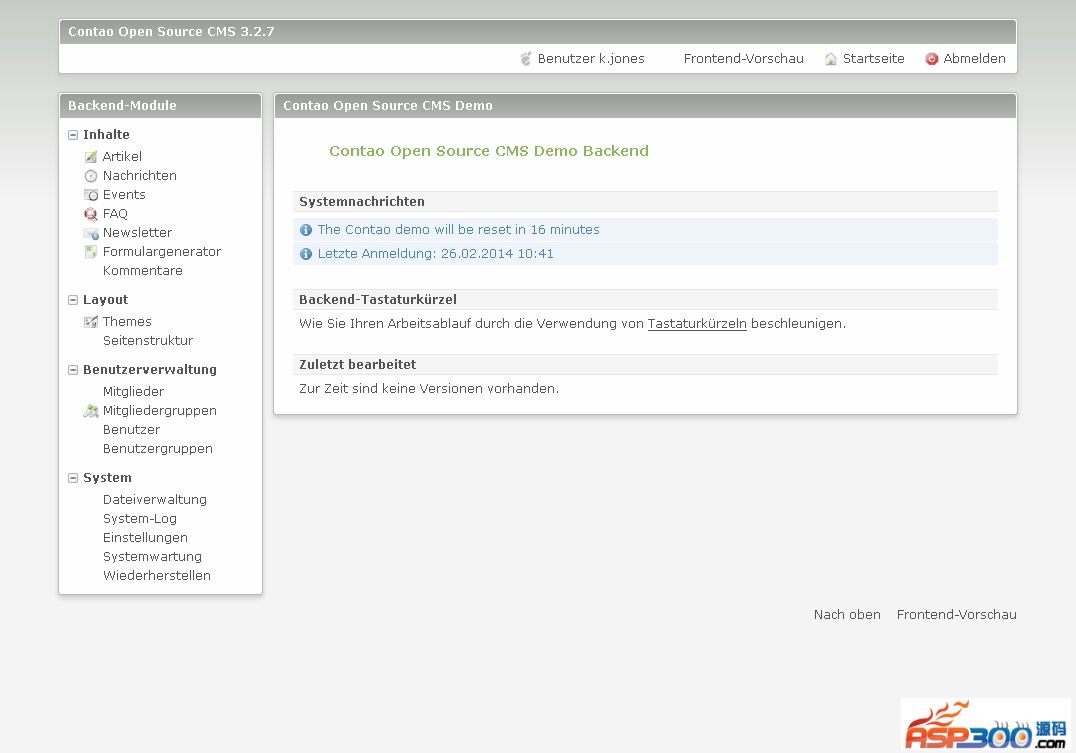Open the Newsletter module
The height and width of the screenshot is (753, 1076).
tap(137, 233)
